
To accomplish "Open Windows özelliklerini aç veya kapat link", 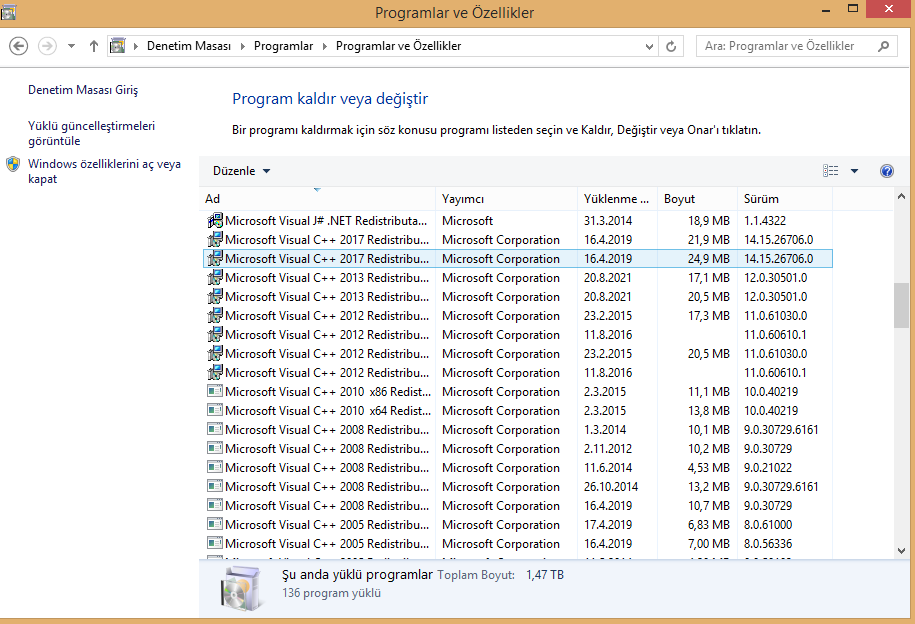I will [x=104, y=171].
